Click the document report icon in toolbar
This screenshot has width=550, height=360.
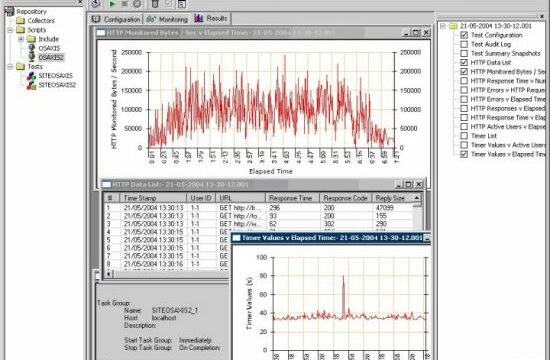point(182,4)
